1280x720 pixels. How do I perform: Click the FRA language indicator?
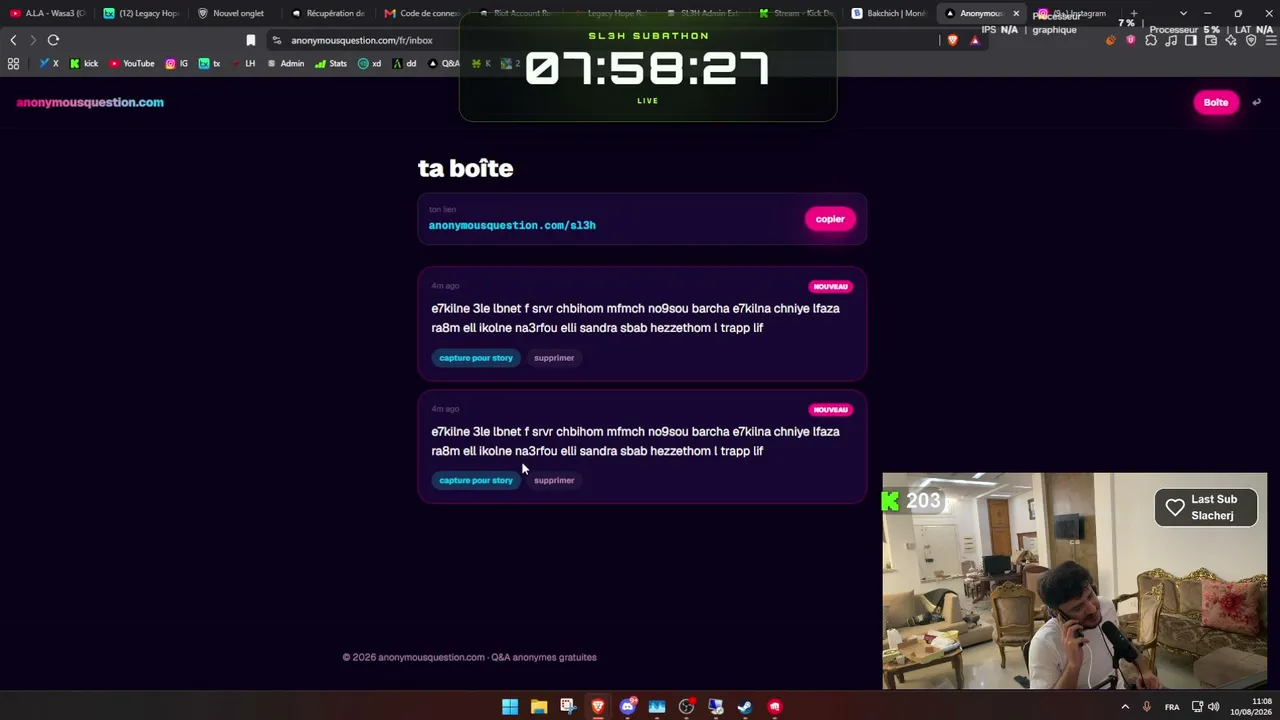tap(1172, 707)
